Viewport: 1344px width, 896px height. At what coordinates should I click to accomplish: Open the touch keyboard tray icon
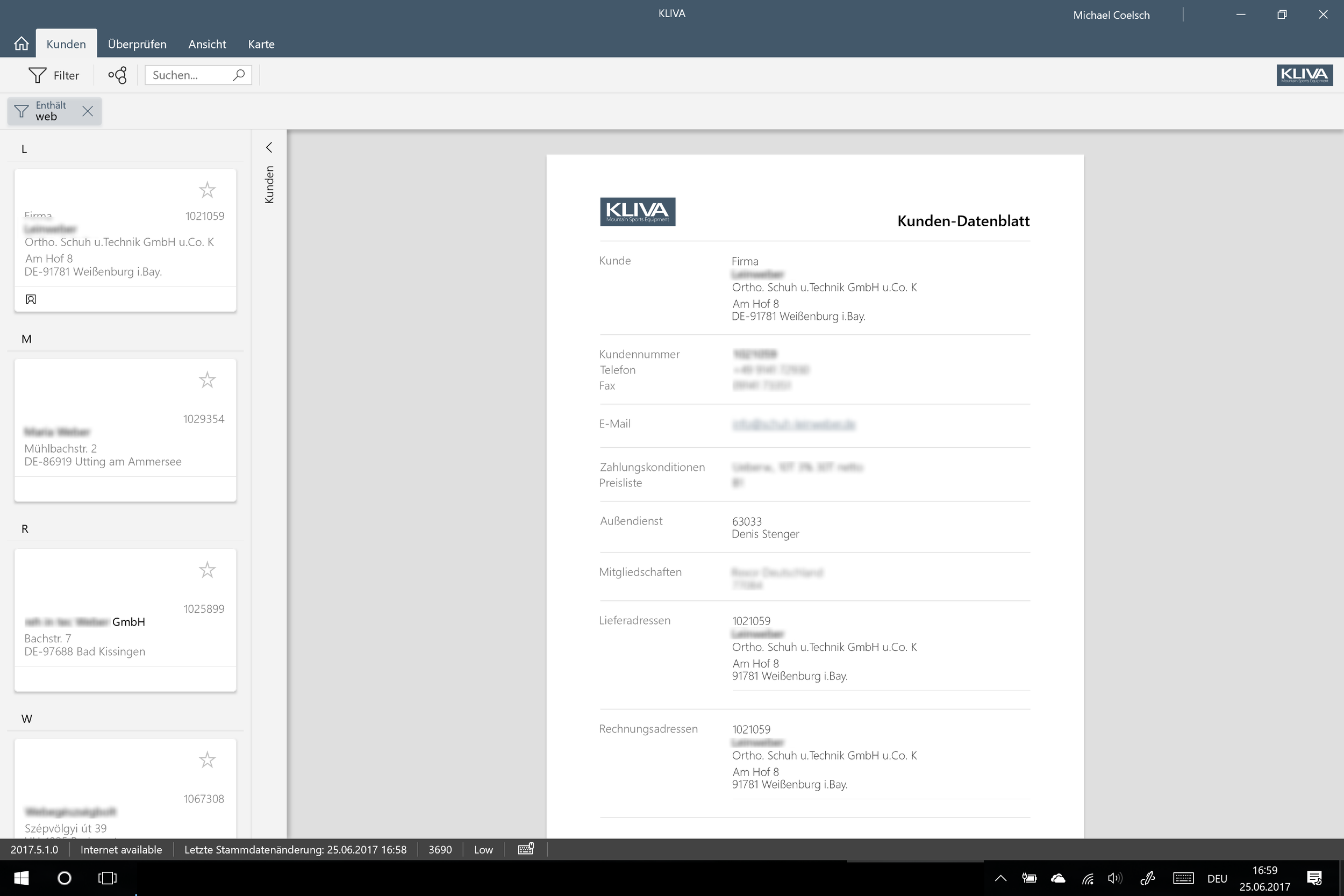[1183, 878]
